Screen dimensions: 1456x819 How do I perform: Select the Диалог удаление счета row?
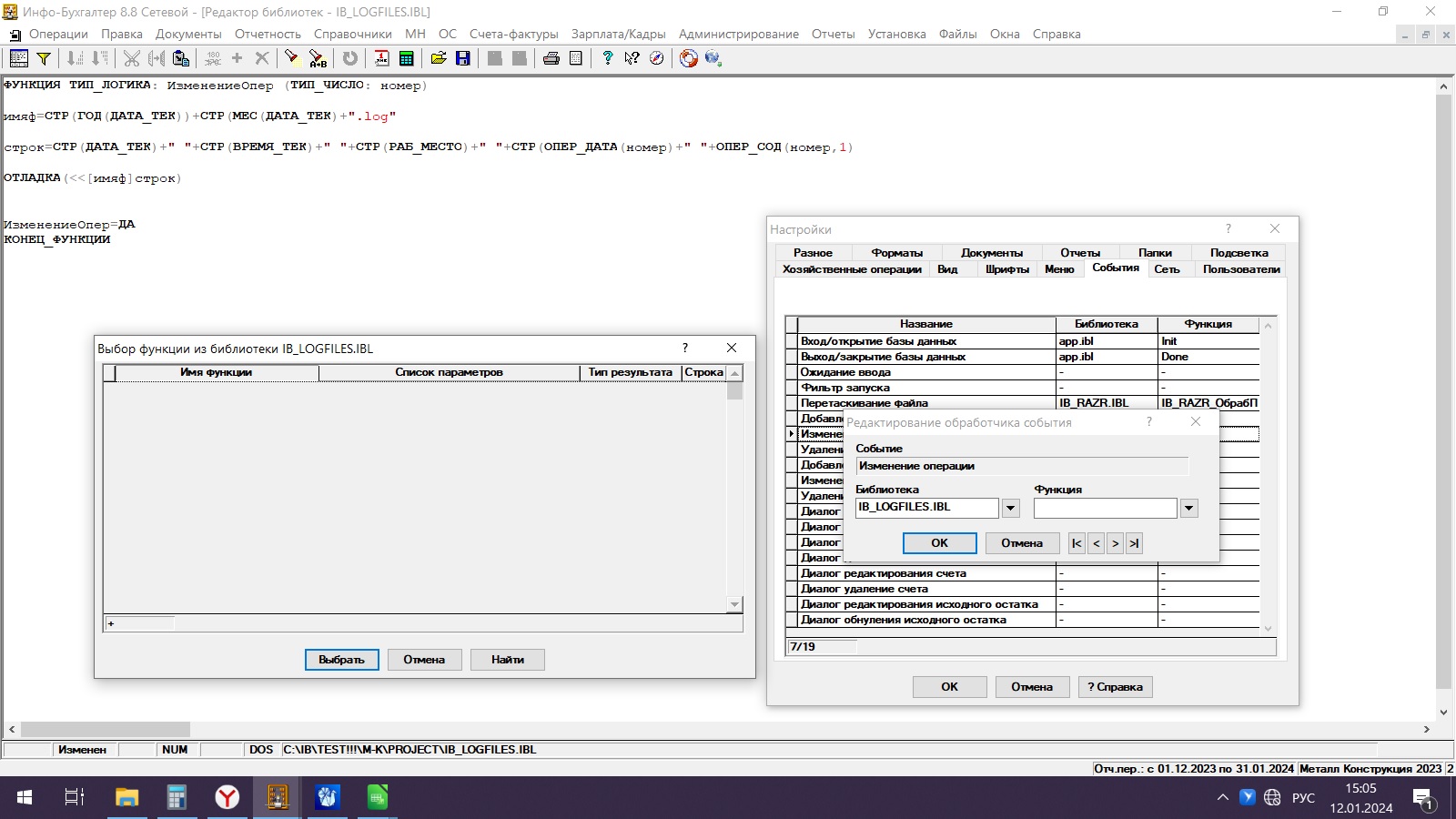coord(1023,589)
